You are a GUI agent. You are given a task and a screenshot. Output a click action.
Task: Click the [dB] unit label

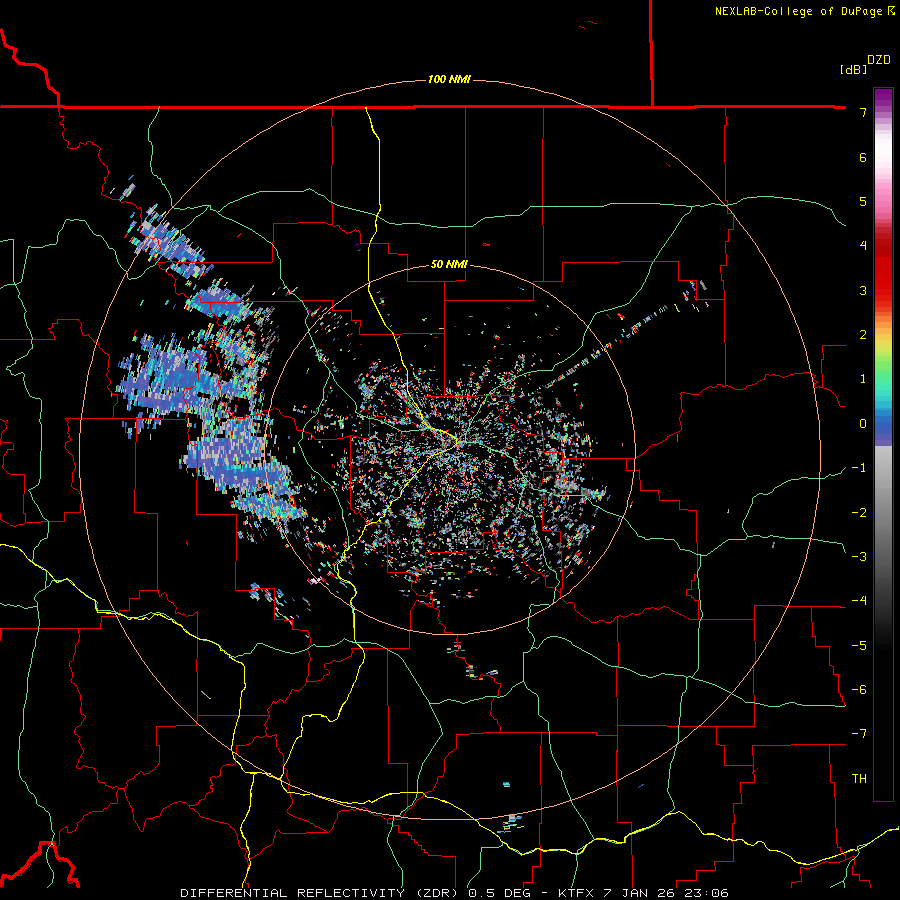(853, 69)
